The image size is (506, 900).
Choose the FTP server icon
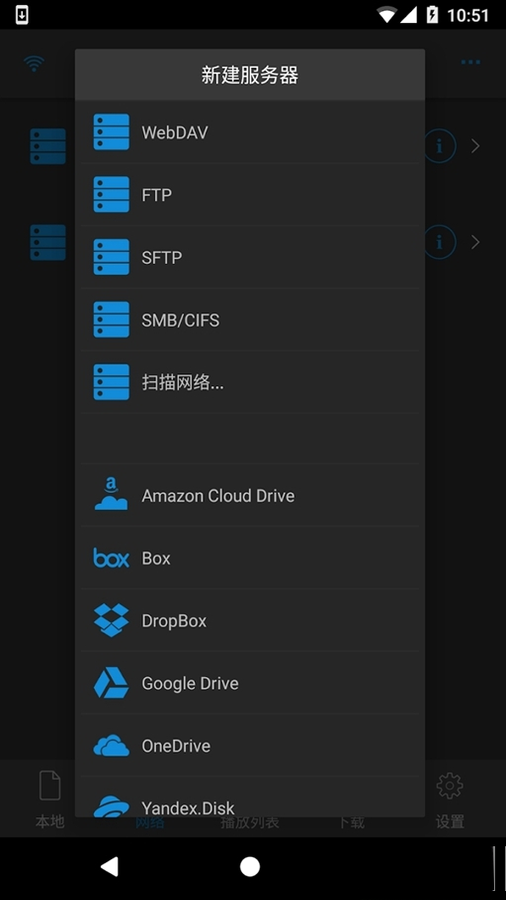coord(111,195)
